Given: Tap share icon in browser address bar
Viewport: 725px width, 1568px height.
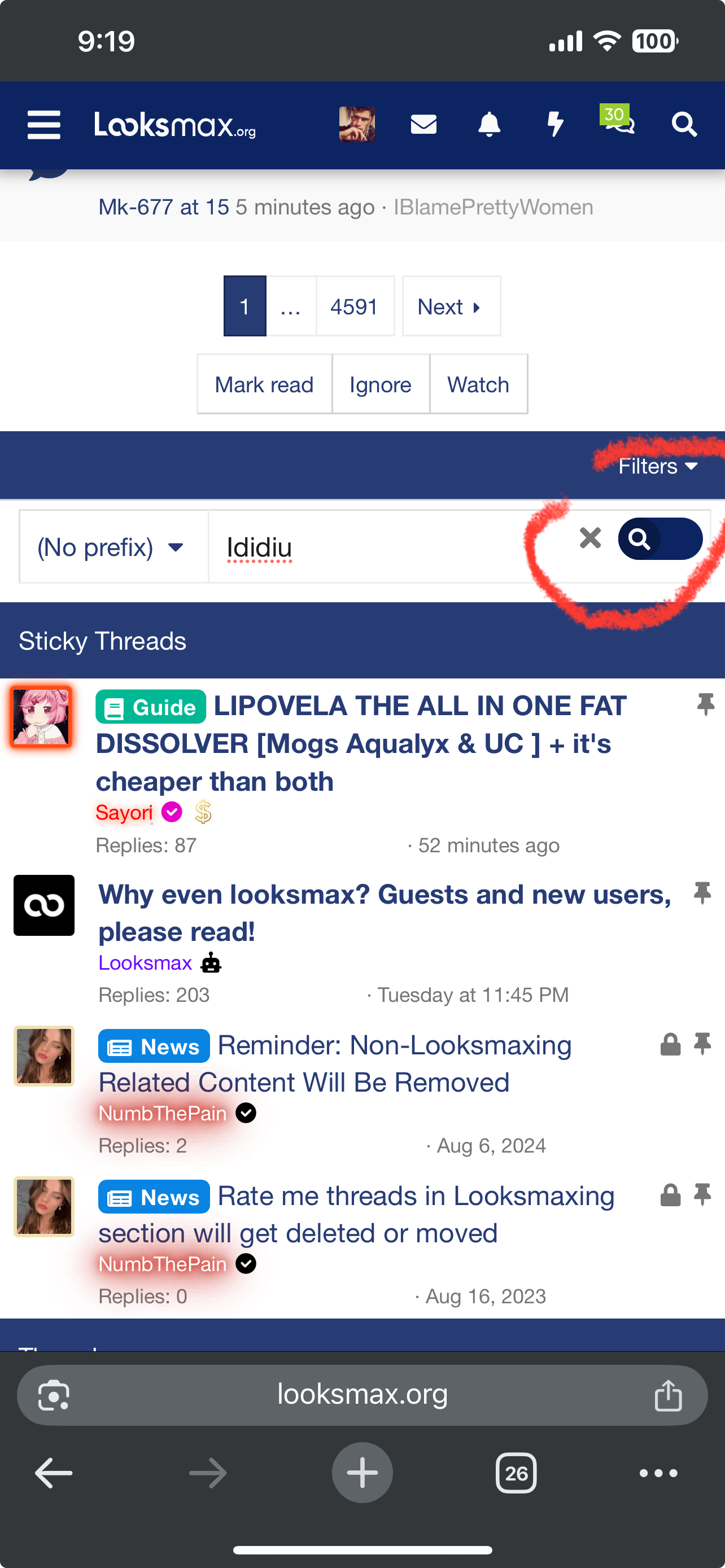Looking at the screenshot, I should 668,1395.
